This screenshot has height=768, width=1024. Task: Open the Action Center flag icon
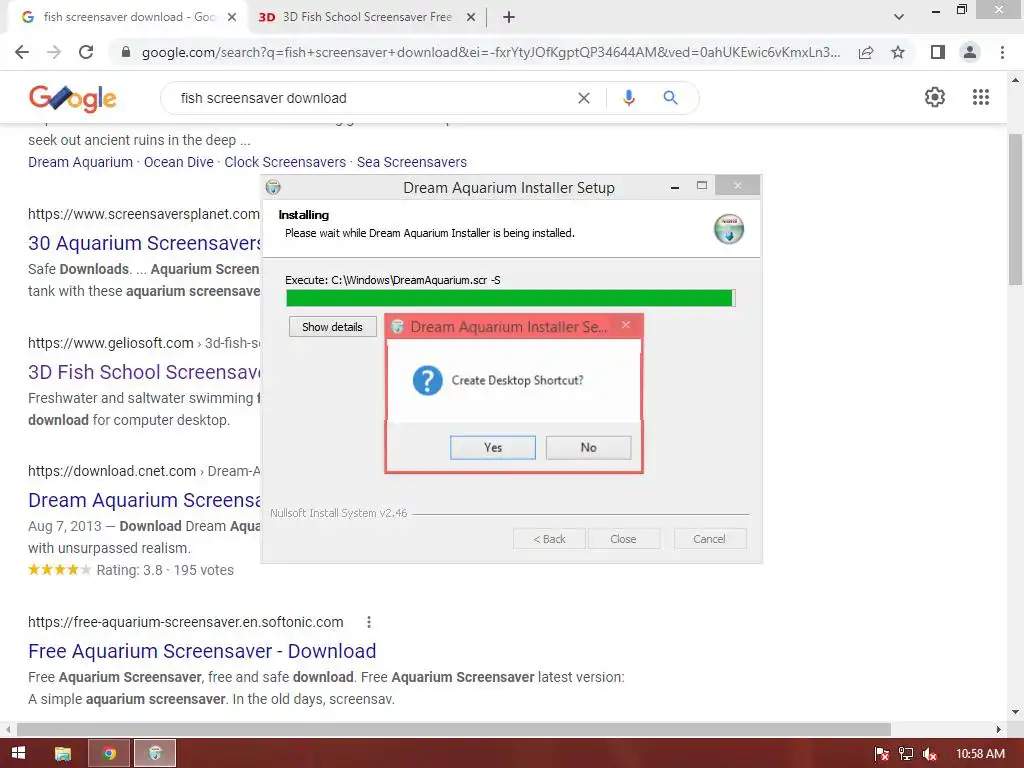[x=882, y=754]
